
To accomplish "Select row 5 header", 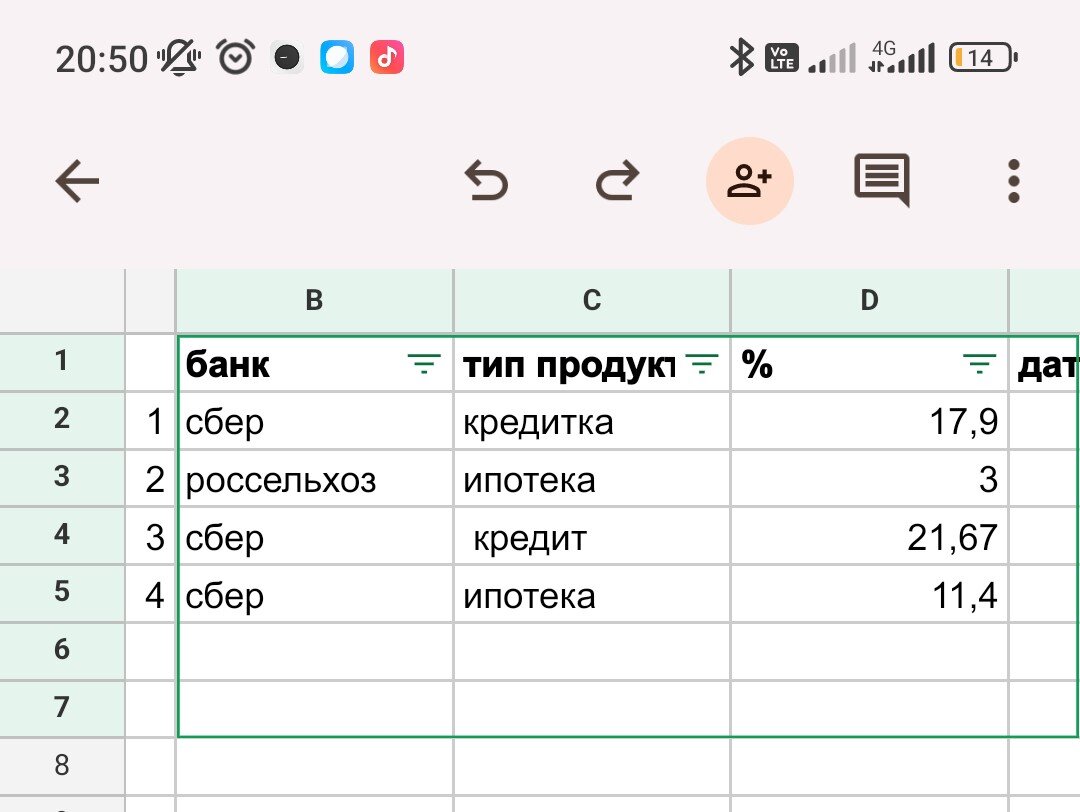I will coord(62,593).
